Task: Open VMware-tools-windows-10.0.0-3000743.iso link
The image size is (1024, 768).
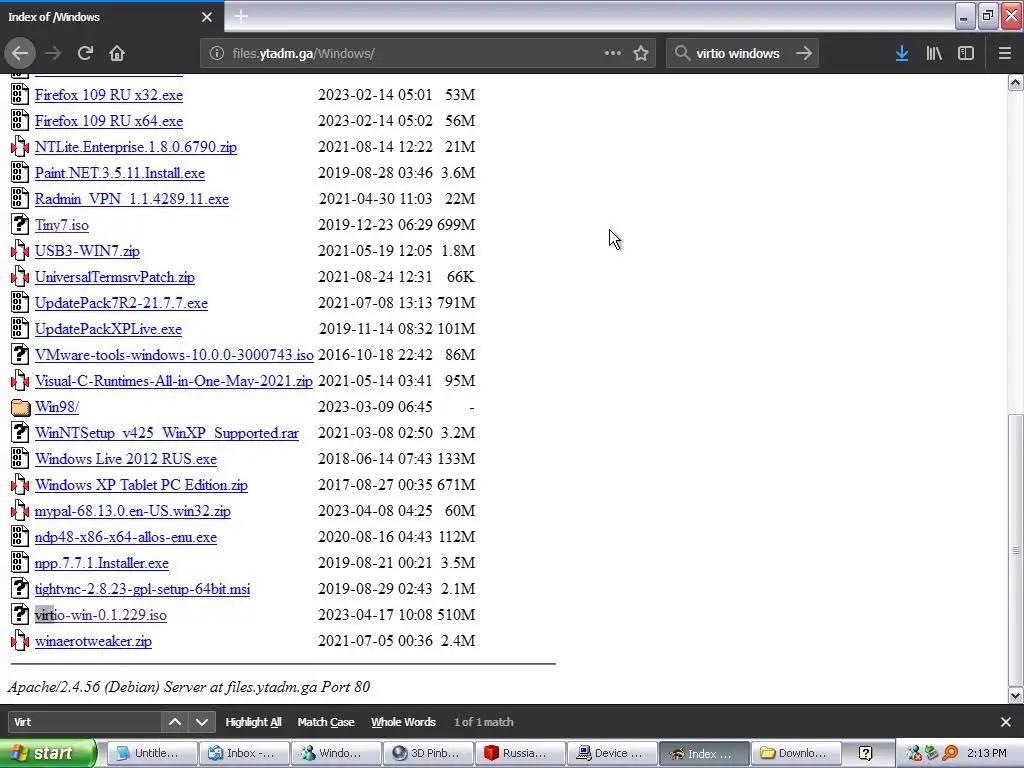Action: [x=174, y=355]
